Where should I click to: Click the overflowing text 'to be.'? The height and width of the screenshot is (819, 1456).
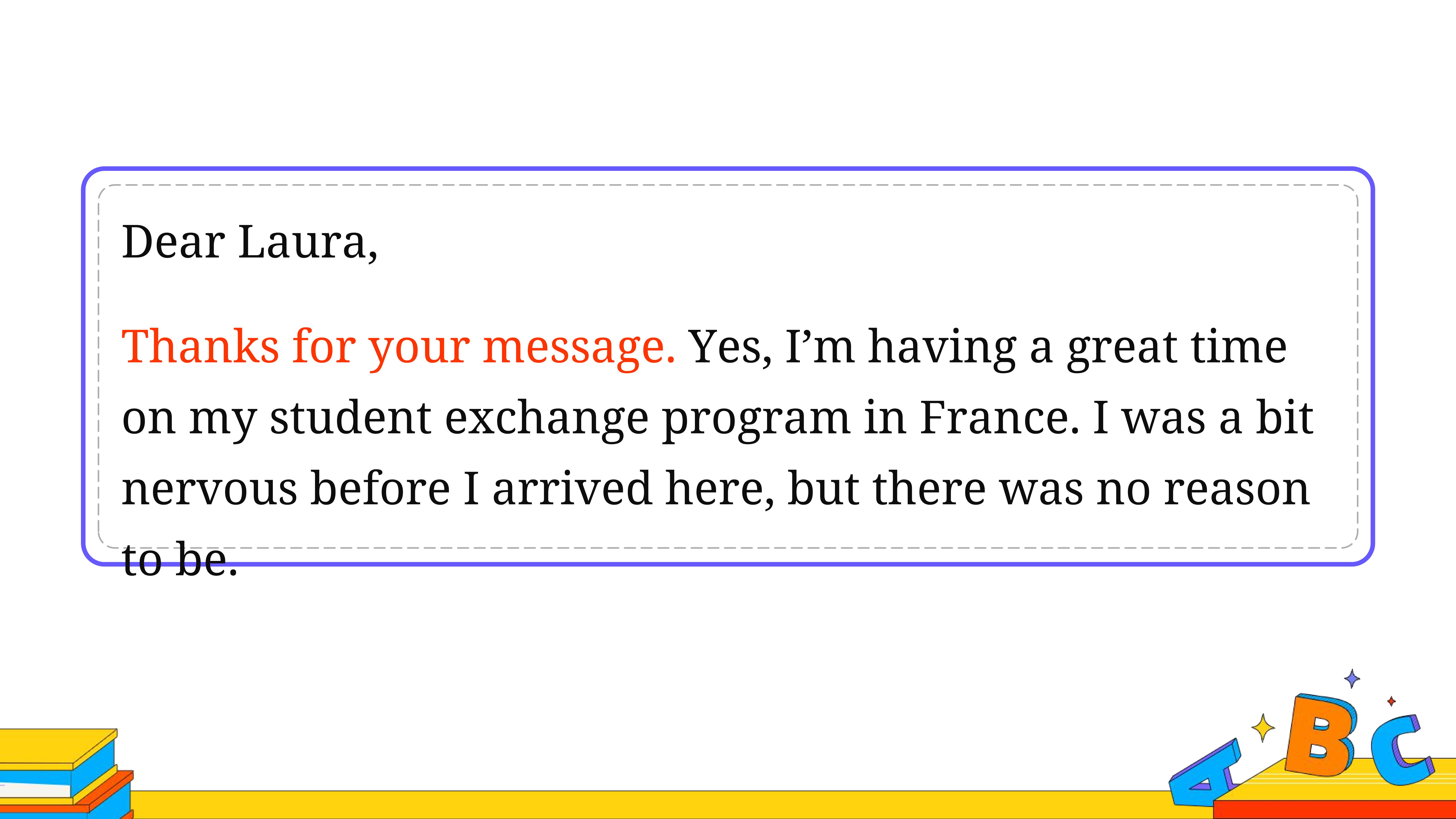tap(180, 559)
